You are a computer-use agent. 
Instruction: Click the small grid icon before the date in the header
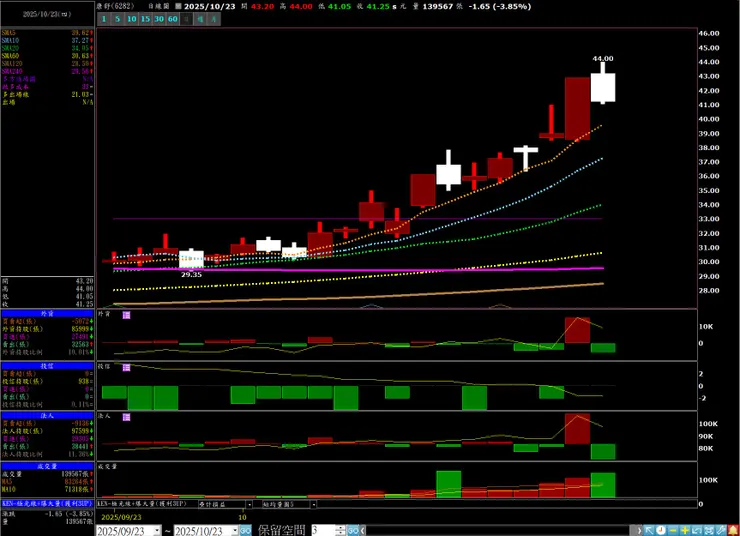coord(178,6)
